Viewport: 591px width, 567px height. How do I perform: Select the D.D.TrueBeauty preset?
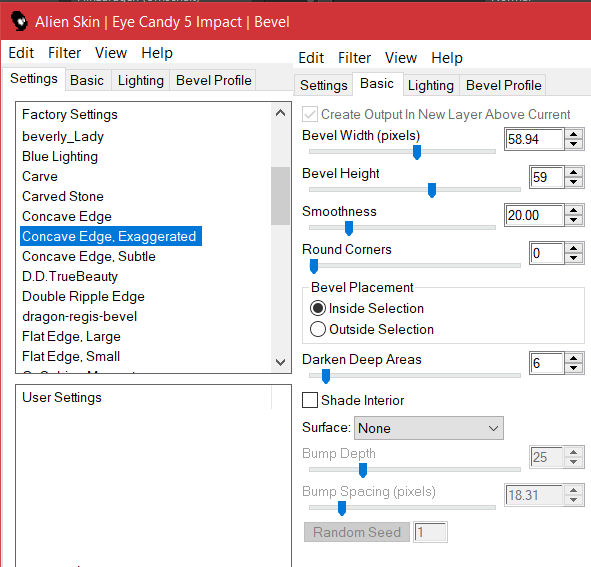70,276
